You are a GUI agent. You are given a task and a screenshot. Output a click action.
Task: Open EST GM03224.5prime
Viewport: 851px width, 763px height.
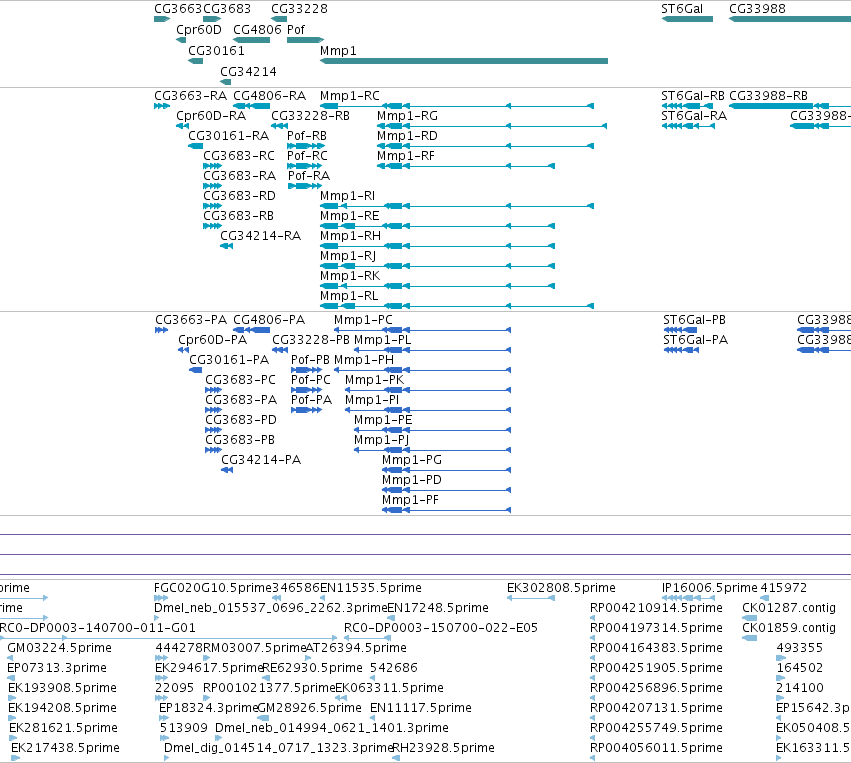pos(59,648)
